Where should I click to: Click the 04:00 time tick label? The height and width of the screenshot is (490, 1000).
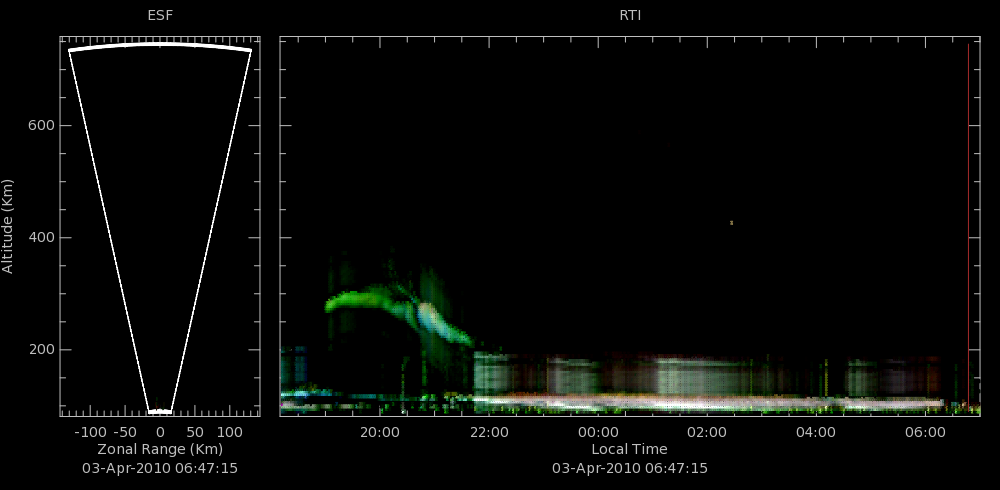(816, 432)
